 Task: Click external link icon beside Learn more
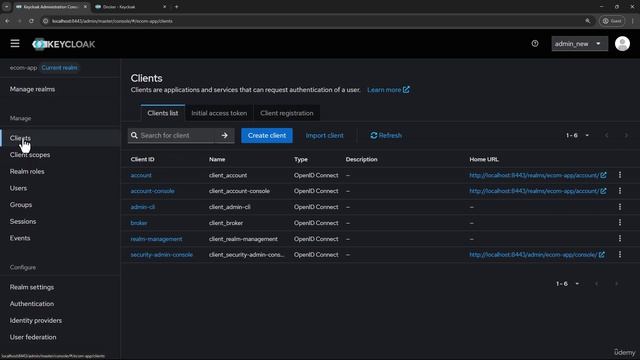[406, 89]
